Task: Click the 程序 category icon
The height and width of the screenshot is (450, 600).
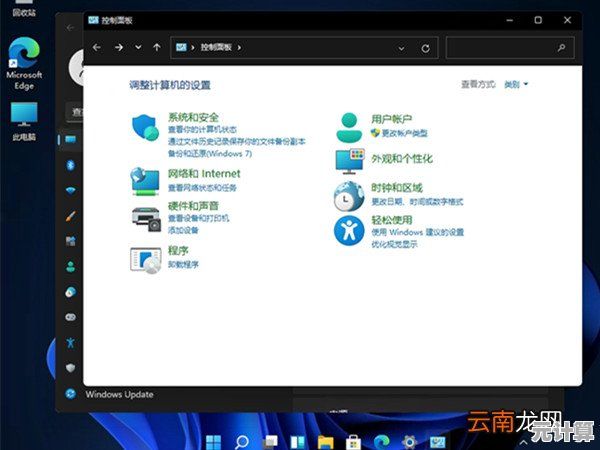Action: pos(146,260)
